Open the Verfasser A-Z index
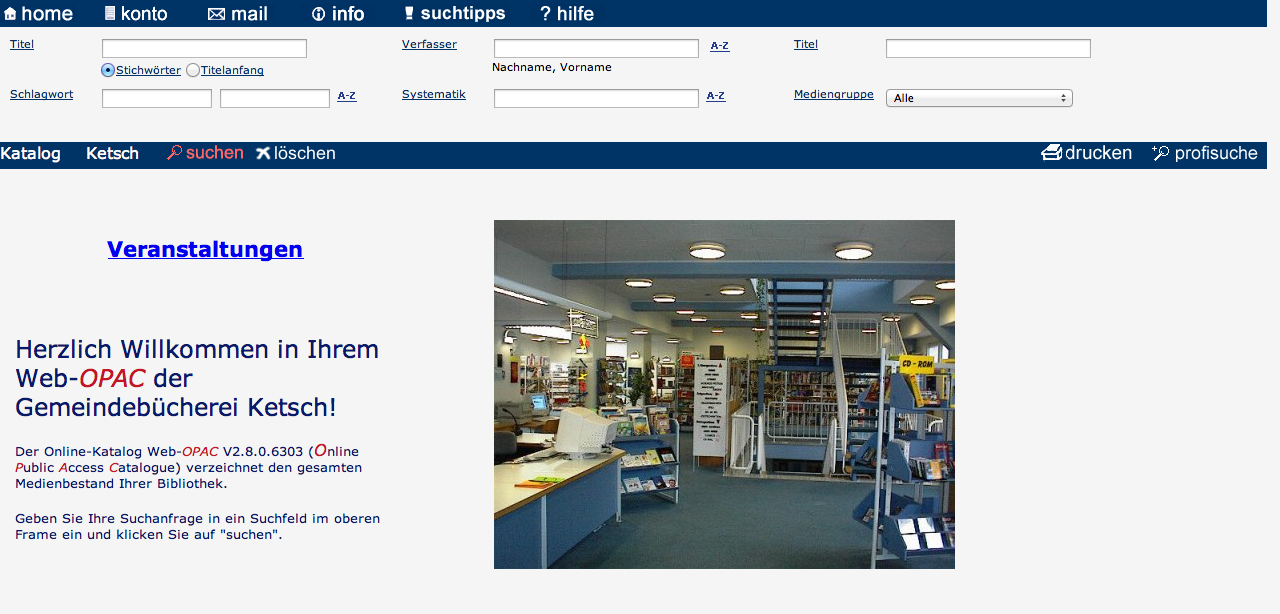 coord(719,46)
